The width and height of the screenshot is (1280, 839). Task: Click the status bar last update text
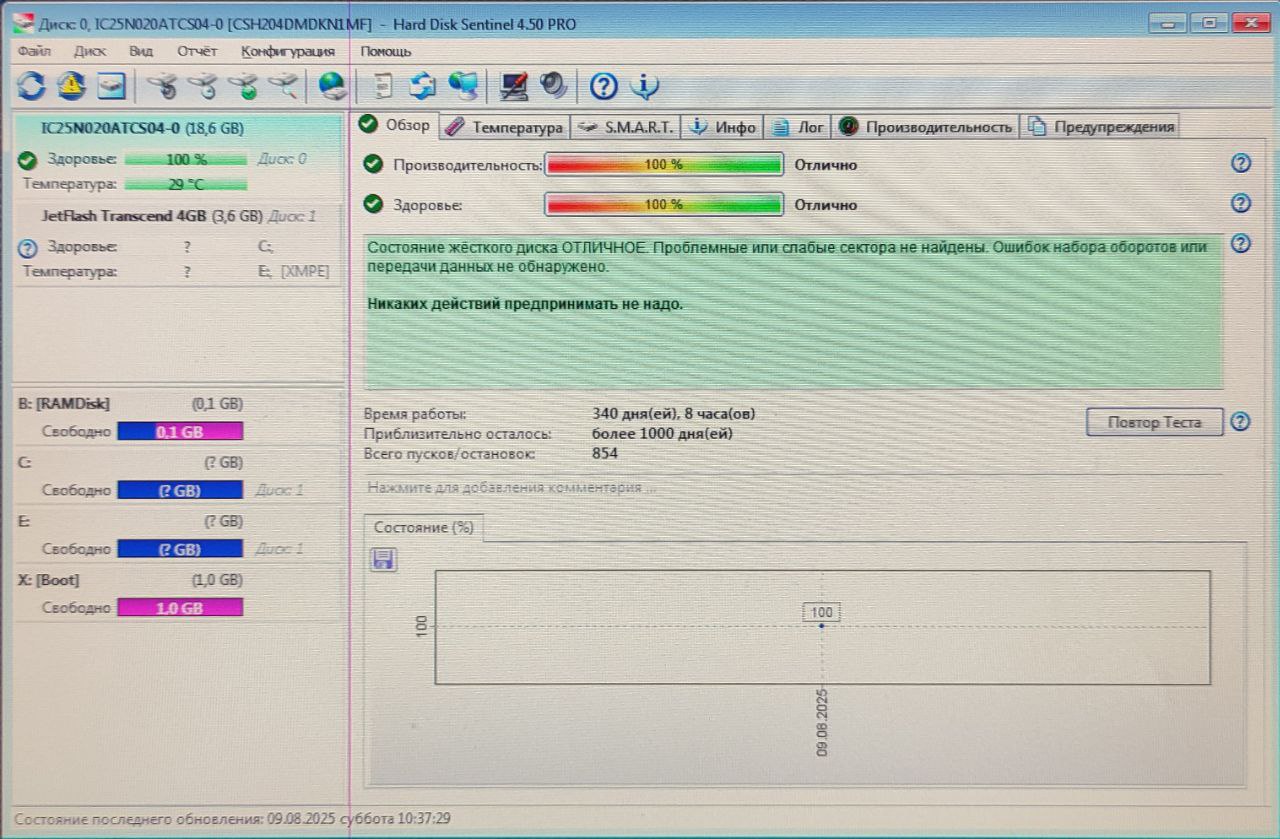coord(232,818)
